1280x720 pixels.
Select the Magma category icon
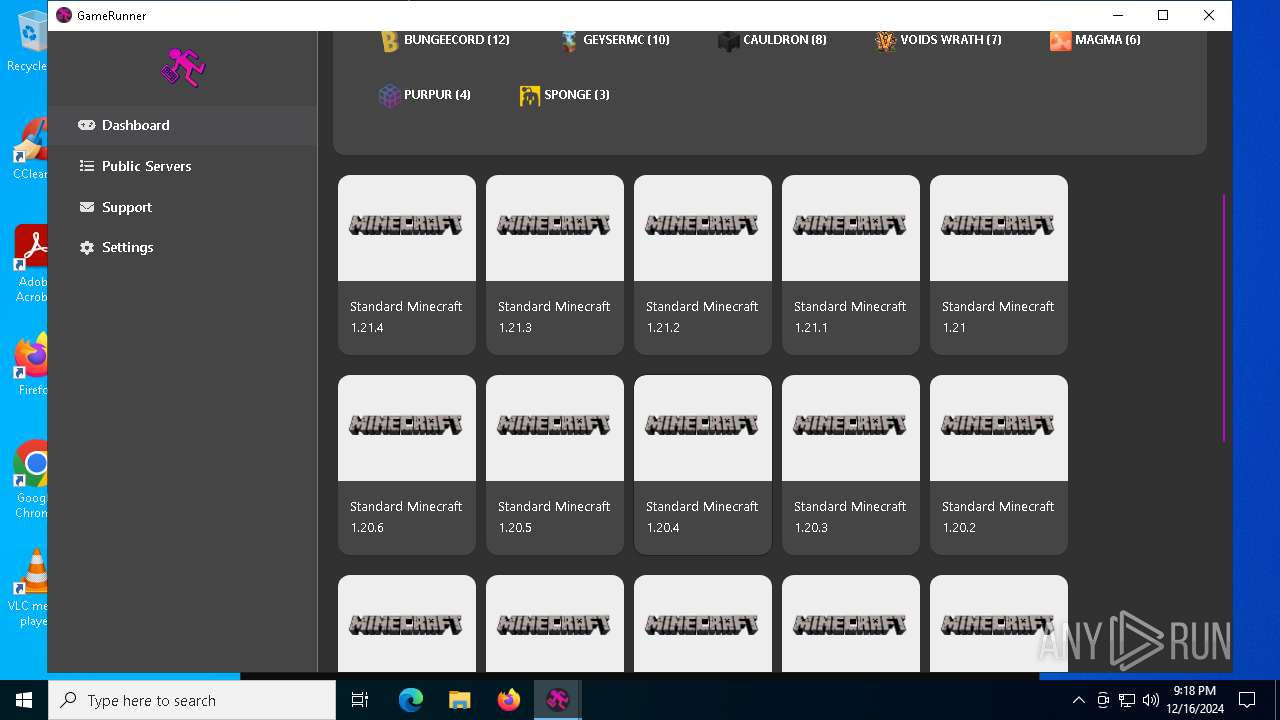1060,41
